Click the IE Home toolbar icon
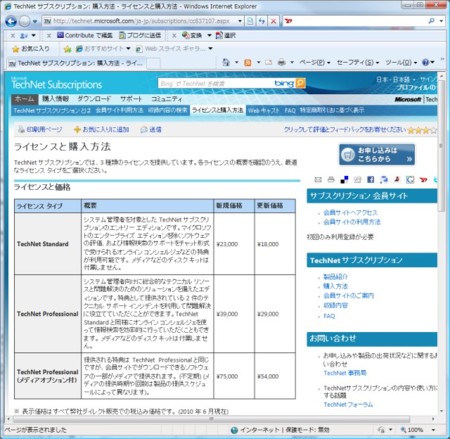The width and height of the screenshot is (450, 439). [x=226, y=62]
